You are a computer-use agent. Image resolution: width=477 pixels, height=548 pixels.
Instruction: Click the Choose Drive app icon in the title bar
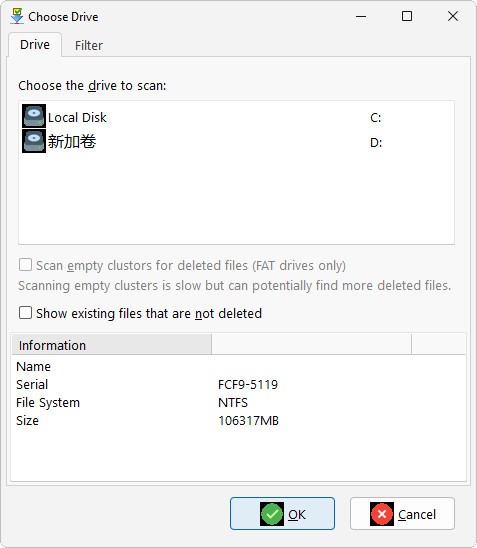coord(17,16)
